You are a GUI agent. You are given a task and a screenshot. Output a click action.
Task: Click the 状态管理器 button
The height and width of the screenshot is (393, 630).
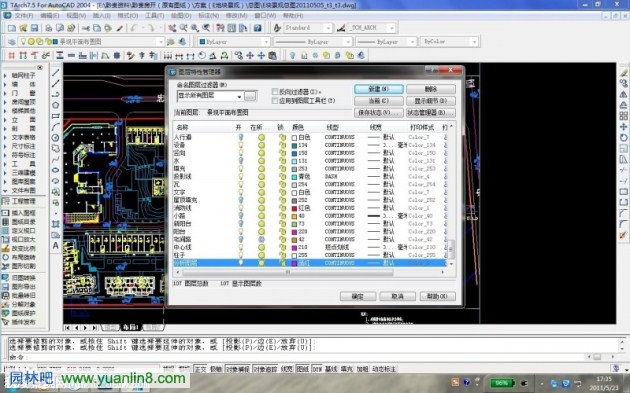pyautogui.click(x=431, y=113)
